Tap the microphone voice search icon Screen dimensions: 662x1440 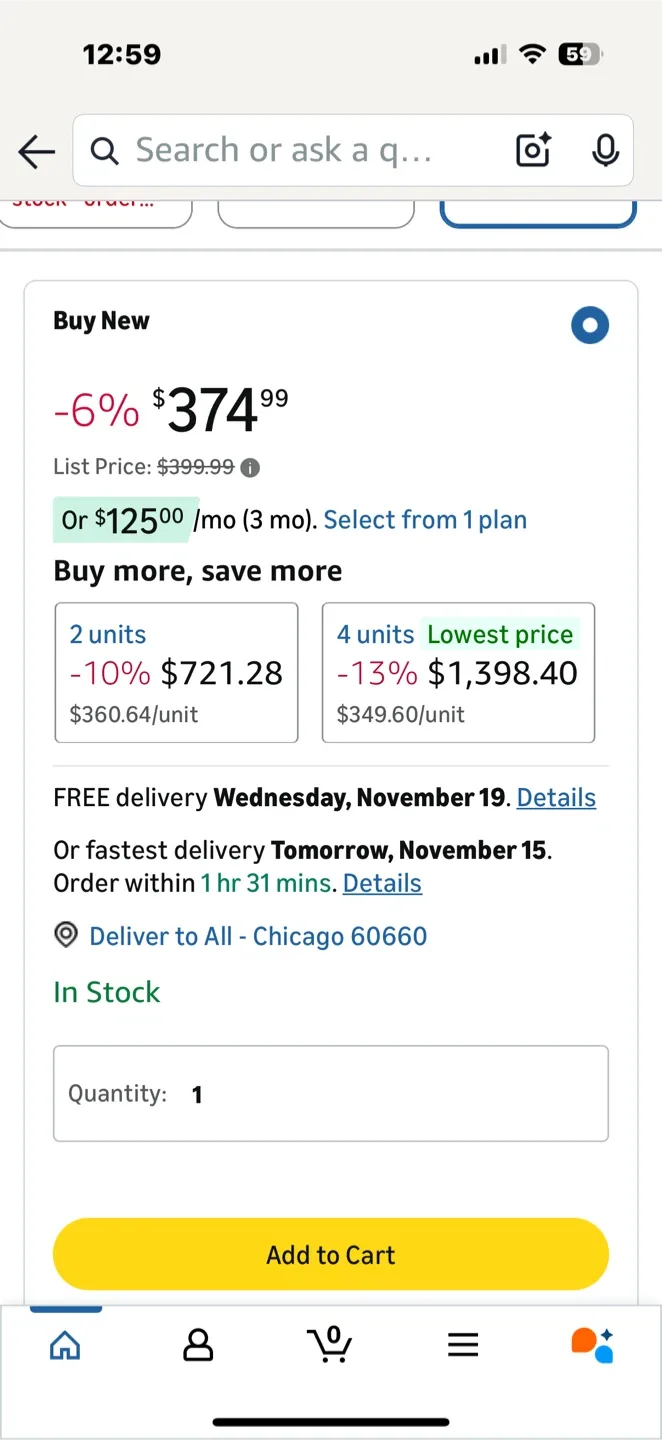604,150
